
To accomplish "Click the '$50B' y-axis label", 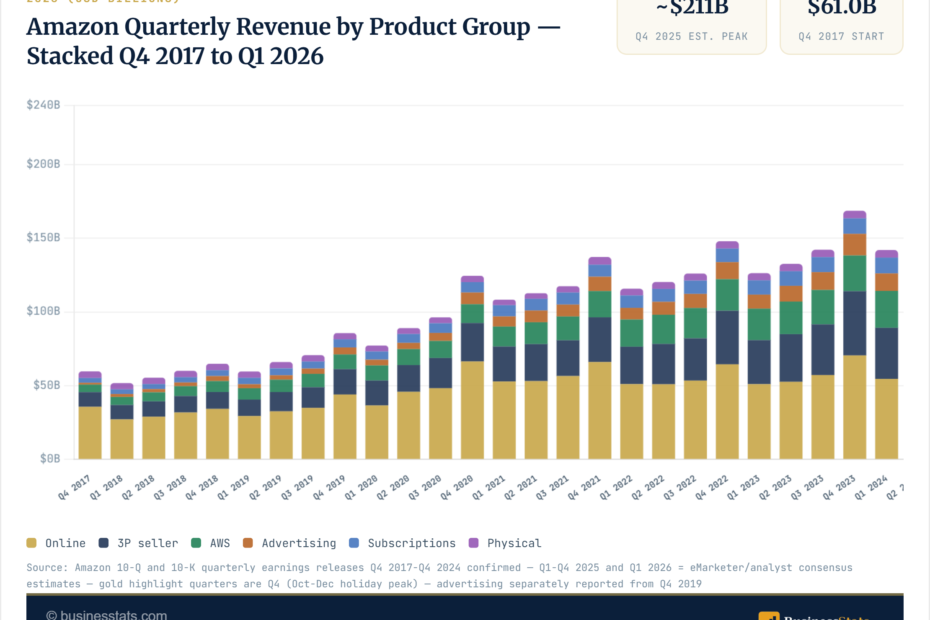I will 46,384.
